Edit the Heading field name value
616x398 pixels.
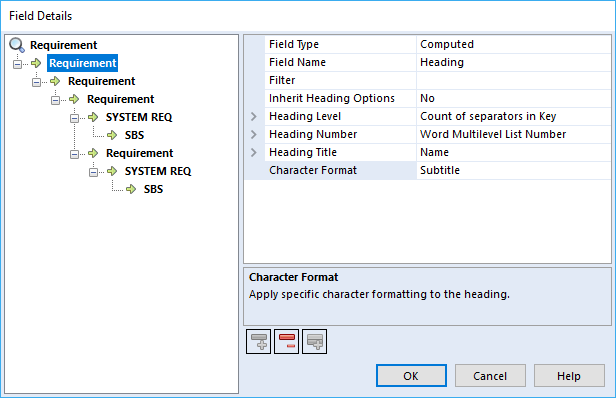(513, 62)
